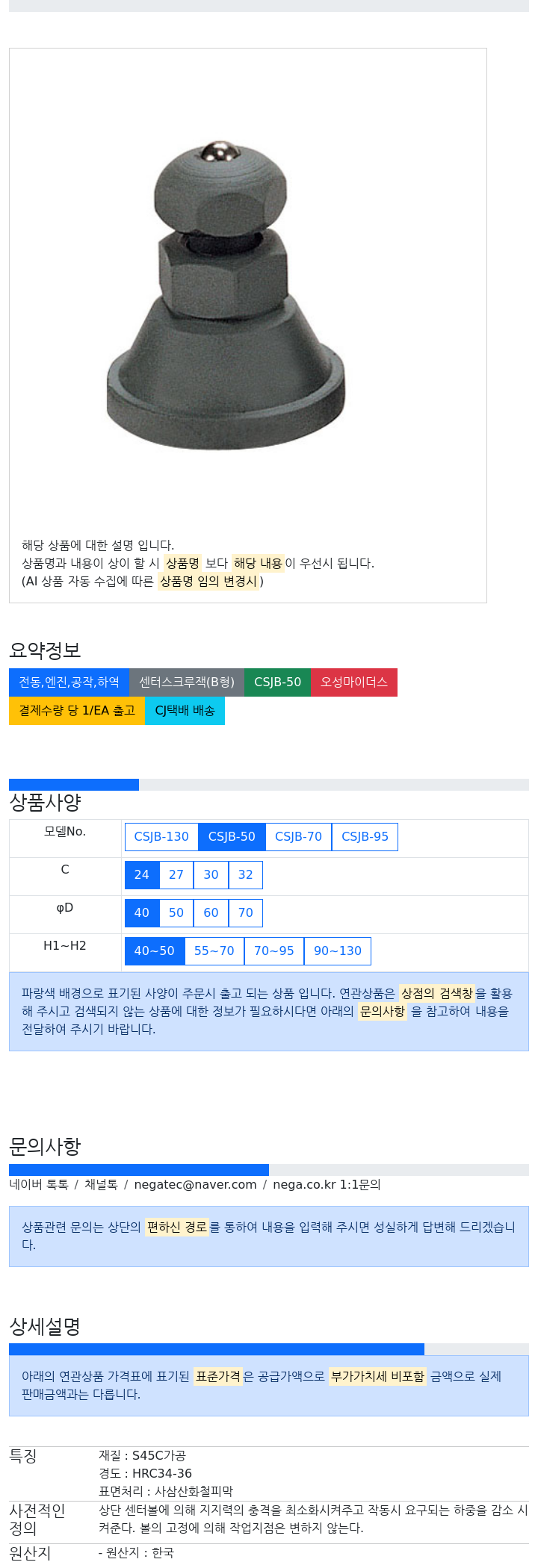
Task: Pick H1~H2 range 90~130
Action: coord(338,951)
